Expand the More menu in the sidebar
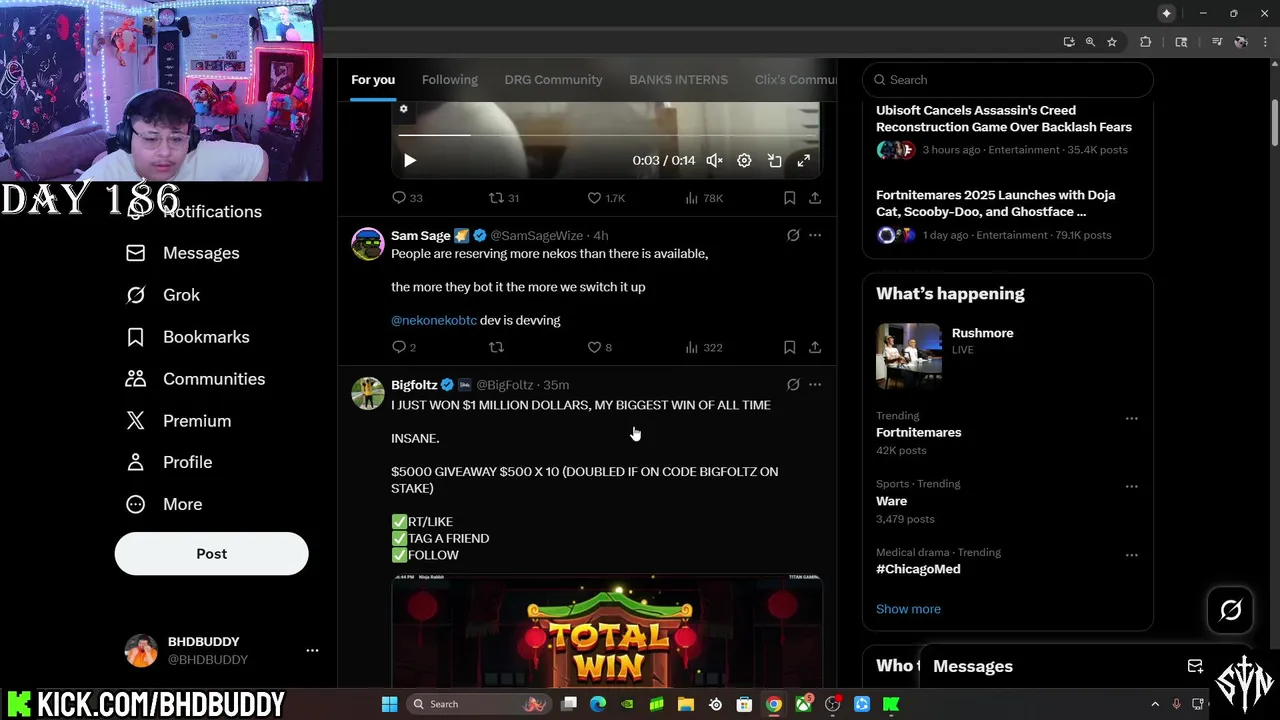Viewport: 1280px width, 720px height. pyautogui.click(x=164, y=504)
